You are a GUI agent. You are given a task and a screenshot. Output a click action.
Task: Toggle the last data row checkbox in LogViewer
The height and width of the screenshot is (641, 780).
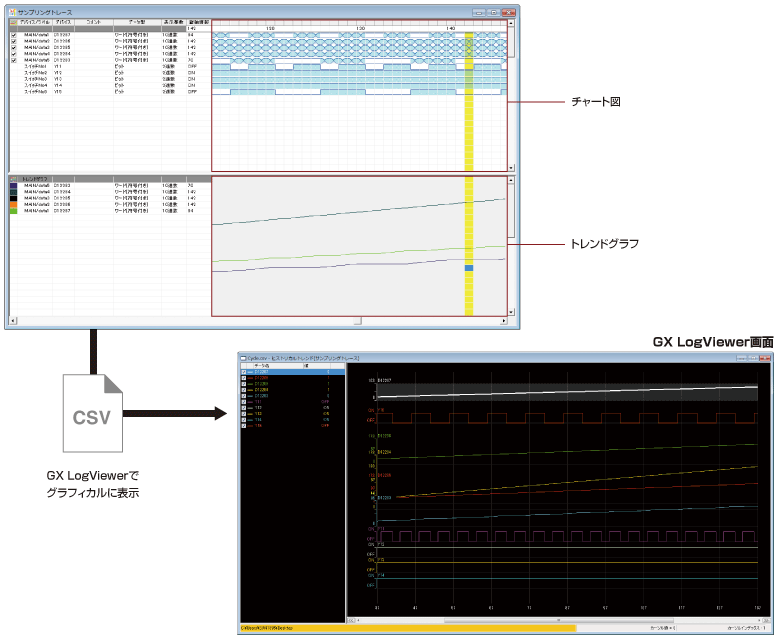click(x=244, y=427)
